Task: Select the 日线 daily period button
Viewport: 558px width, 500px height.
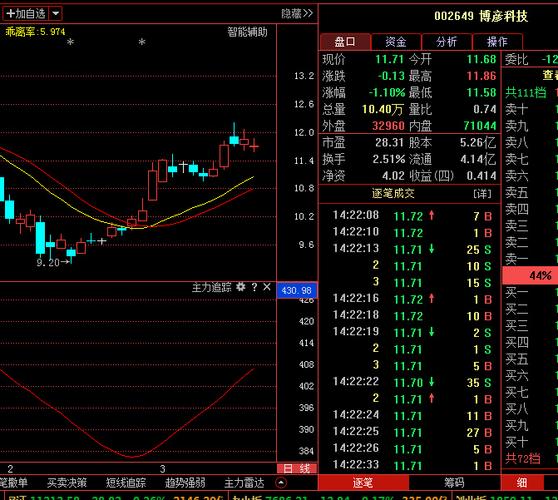Action: click(297, 469)
